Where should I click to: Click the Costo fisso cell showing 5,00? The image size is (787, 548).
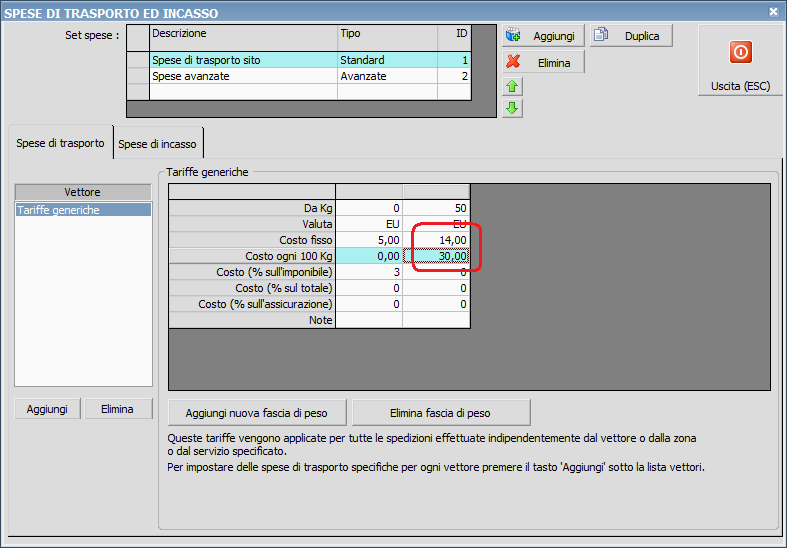tap(369, 240)
